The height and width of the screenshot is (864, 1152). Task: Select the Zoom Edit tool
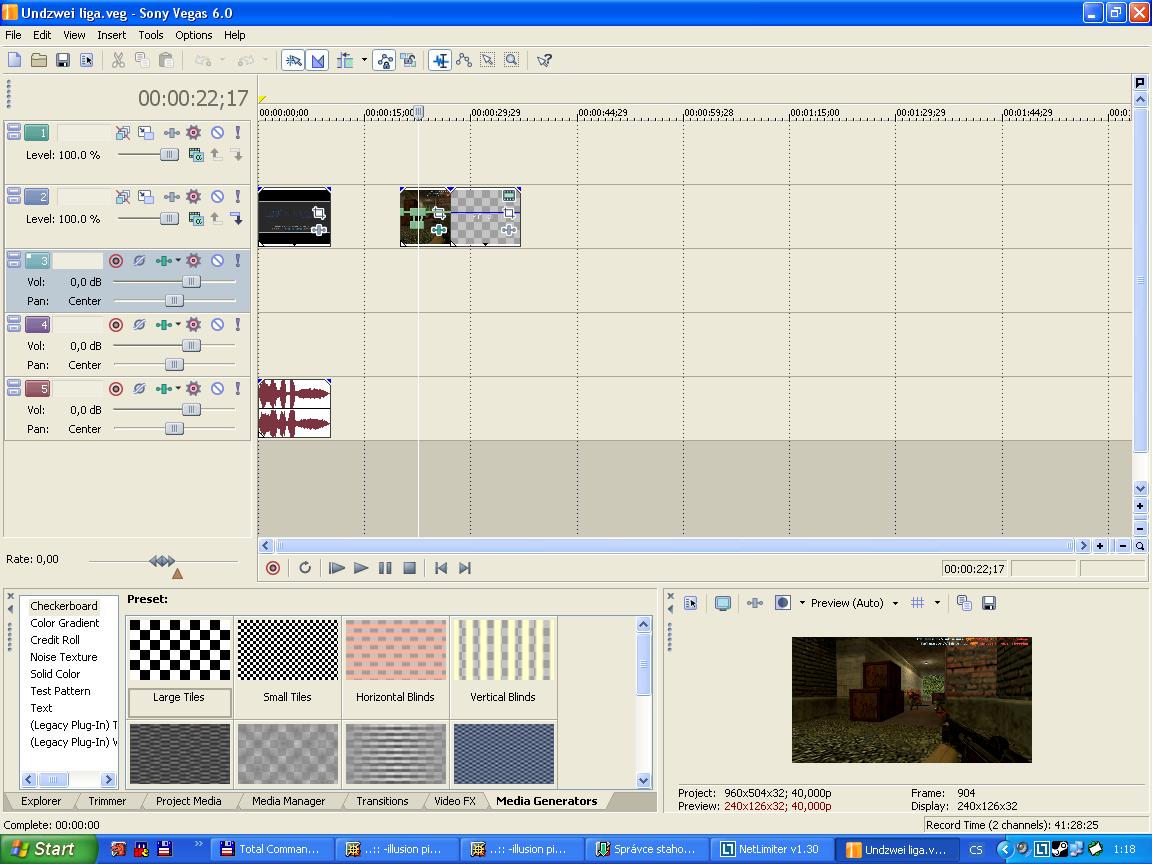pyautogui.click(x=511, y=60)
